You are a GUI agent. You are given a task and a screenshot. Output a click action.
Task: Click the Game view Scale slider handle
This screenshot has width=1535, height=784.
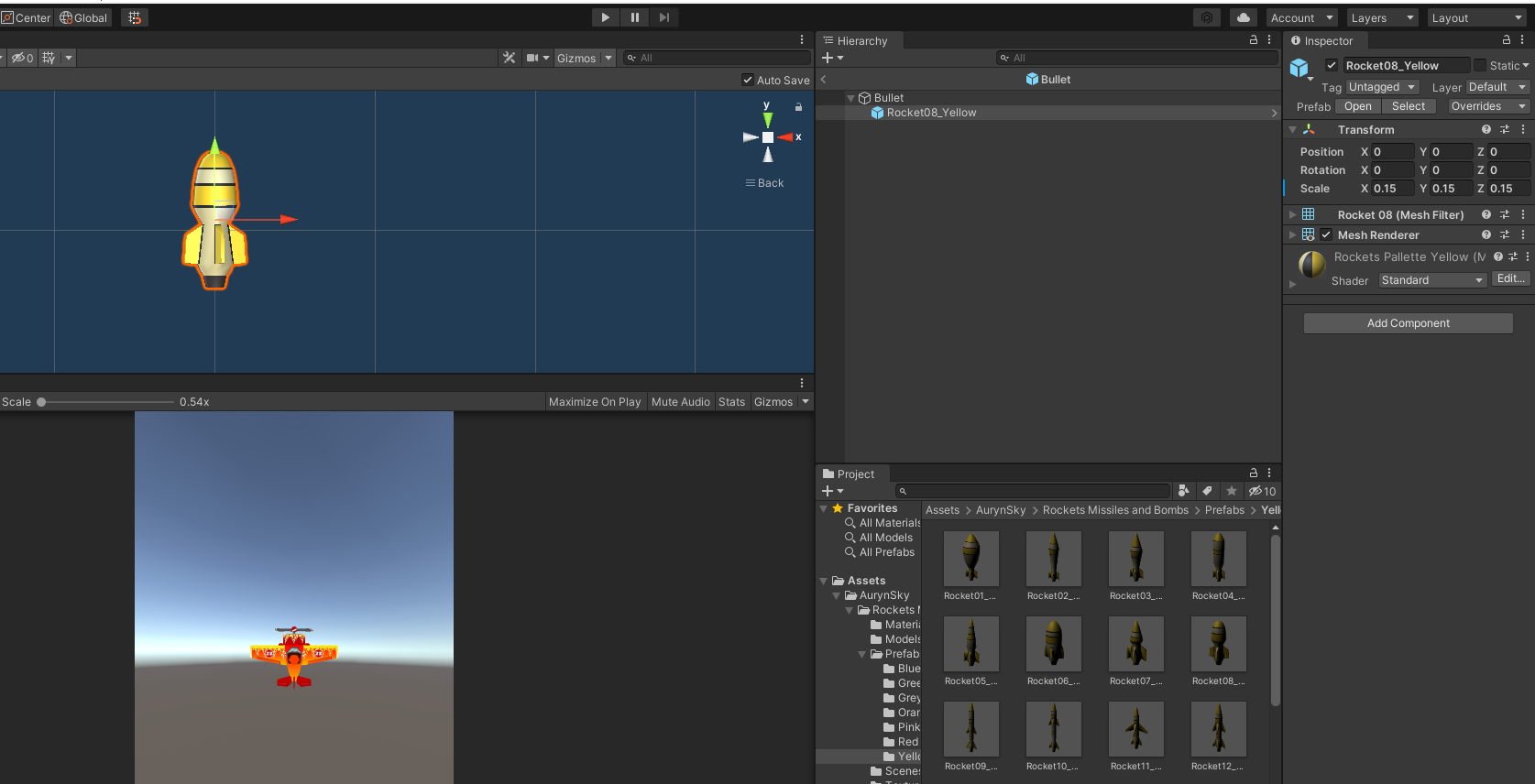coord(41,402)
